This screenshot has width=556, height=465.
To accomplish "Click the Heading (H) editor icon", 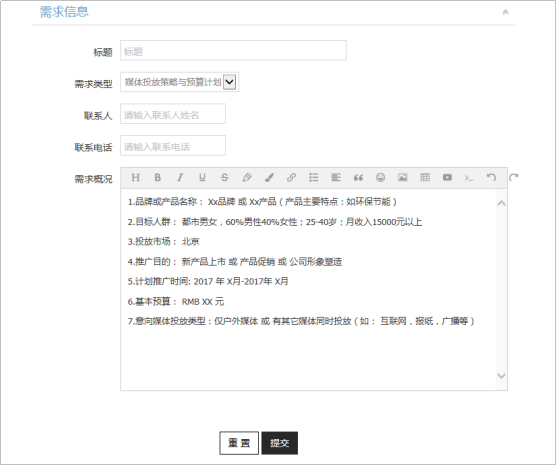I will [x=135, y=177].
